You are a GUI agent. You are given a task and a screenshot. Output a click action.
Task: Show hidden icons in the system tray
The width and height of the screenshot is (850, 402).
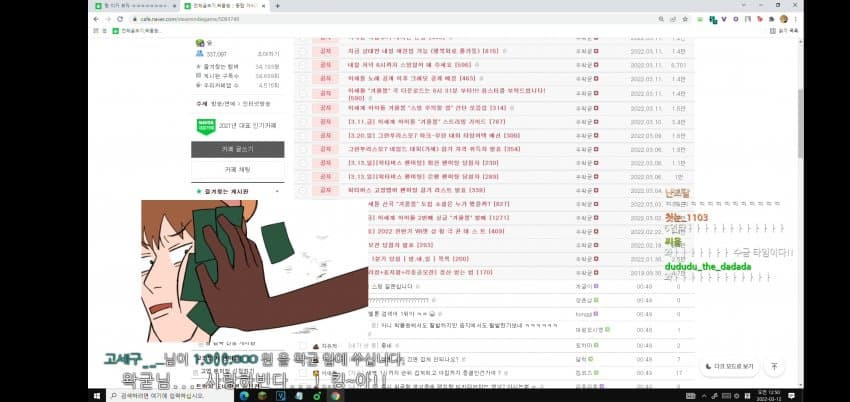tap(703, 396)
